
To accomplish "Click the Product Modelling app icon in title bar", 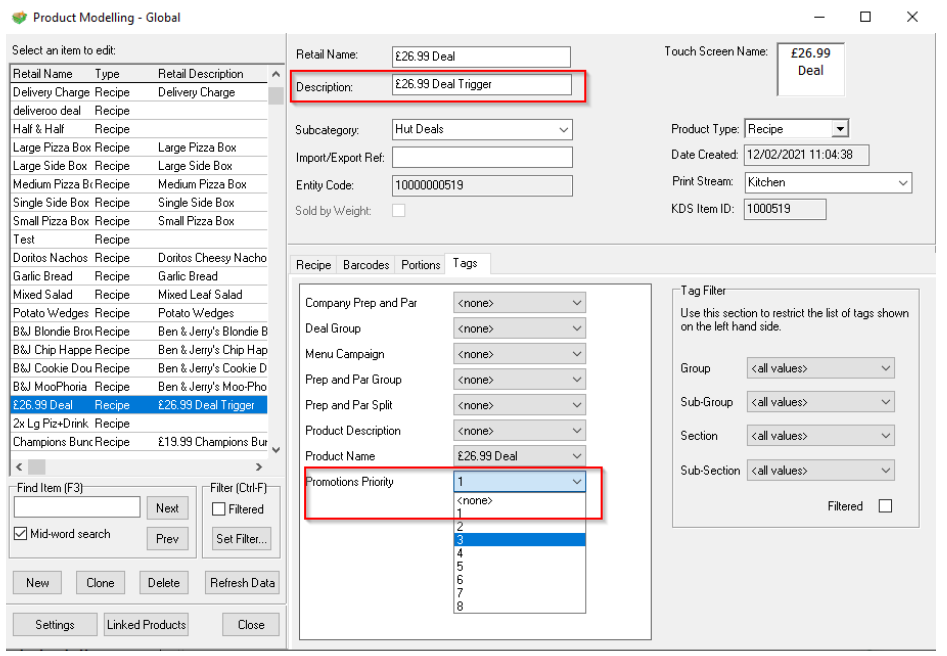I will tap(19, 17).
